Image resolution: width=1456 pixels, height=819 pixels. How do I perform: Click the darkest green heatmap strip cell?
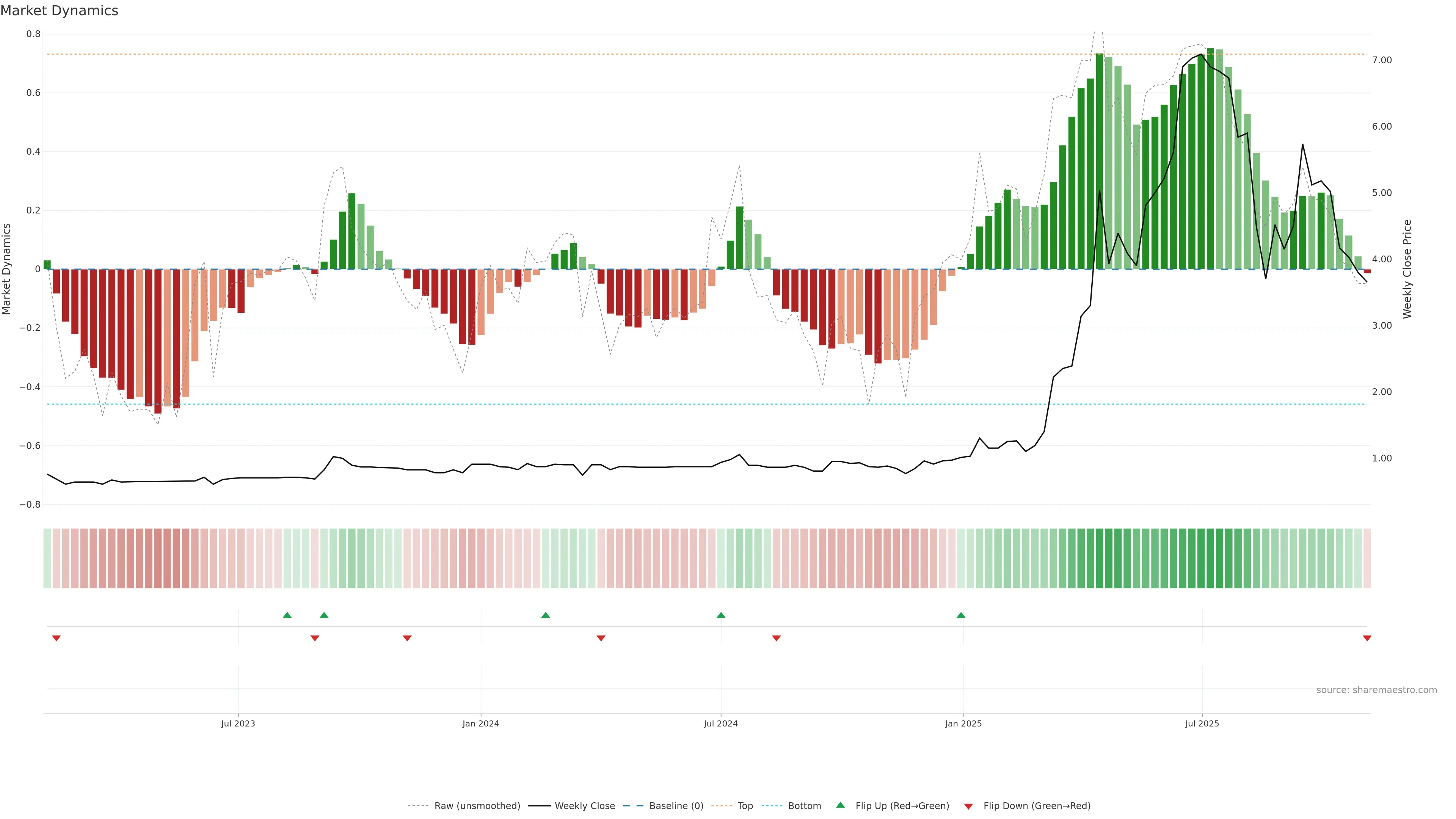point(1210,558)
